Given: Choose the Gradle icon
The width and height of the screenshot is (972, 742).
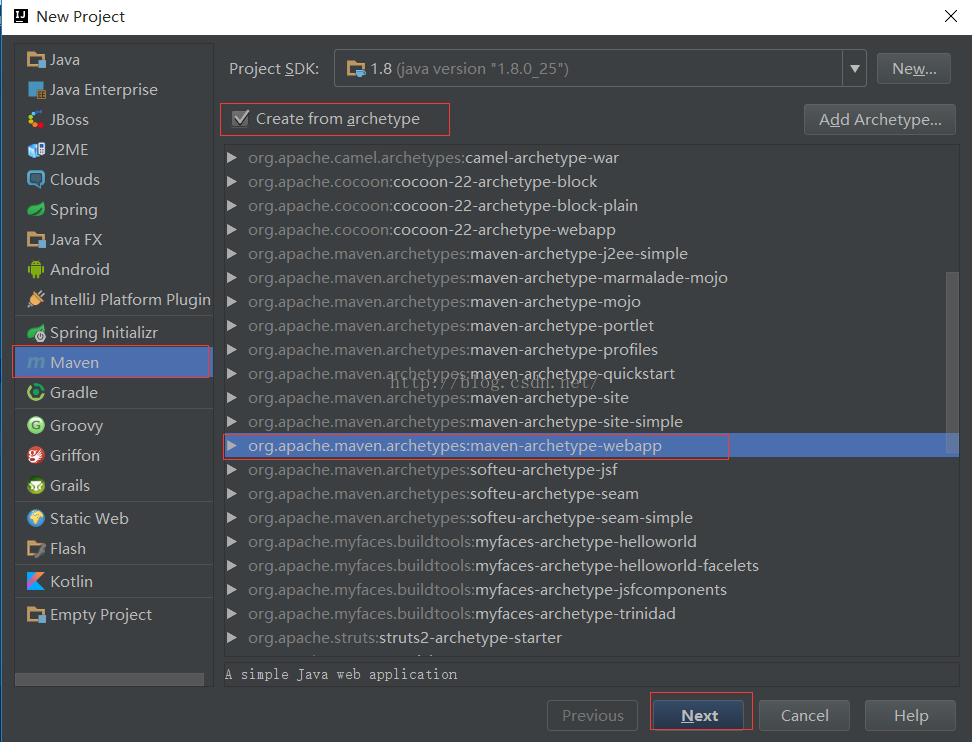Looking at the screenshot, I should [36, 392].
